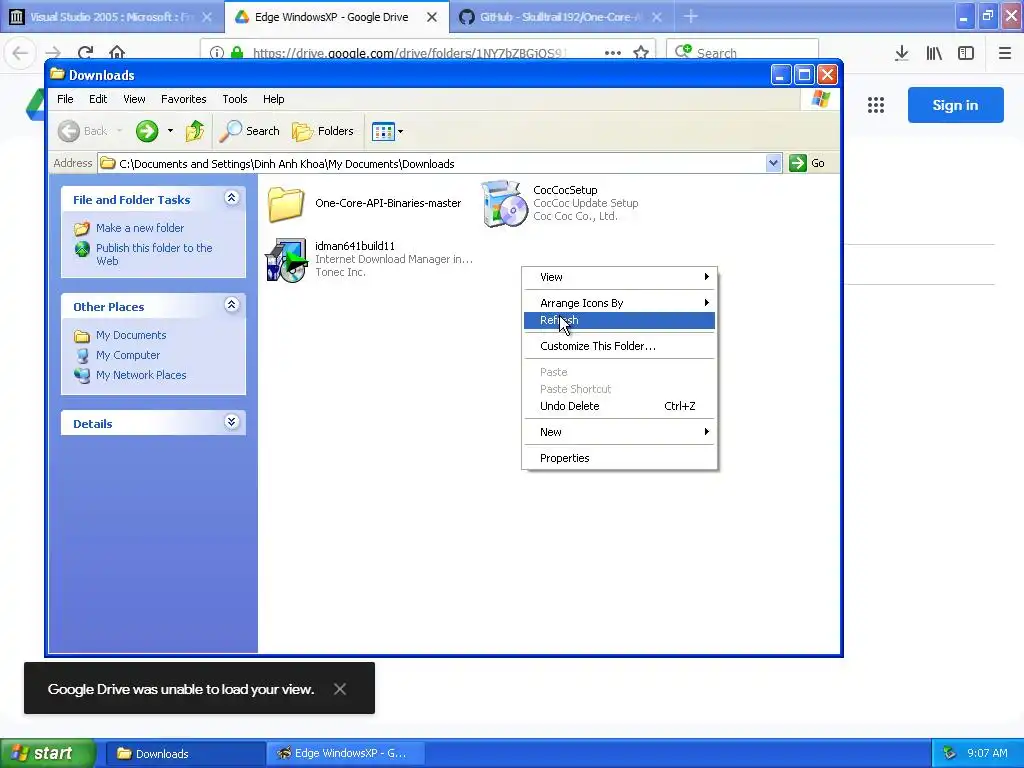This screenshot has width=1024, height=768.
Task: Open the browser downloads arrow icon
Action: (902, 53)
